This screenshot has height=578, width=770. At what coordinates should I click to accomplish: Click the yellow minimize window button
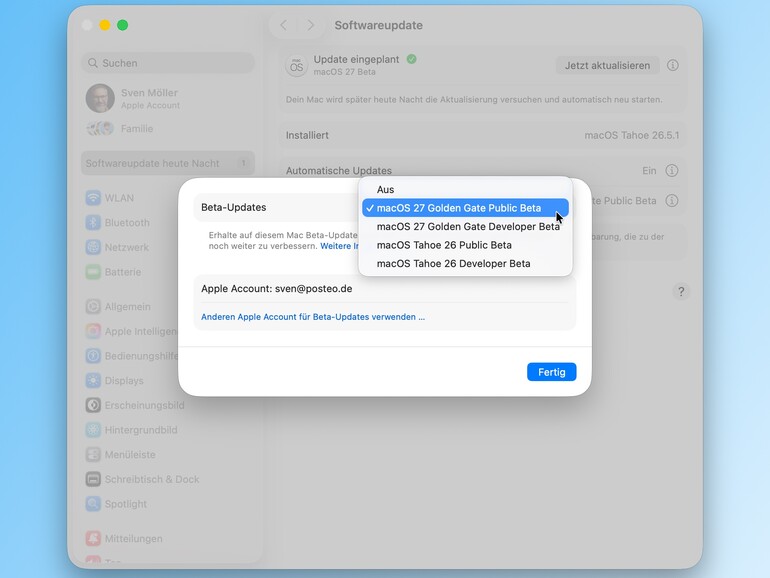(105, 25)
